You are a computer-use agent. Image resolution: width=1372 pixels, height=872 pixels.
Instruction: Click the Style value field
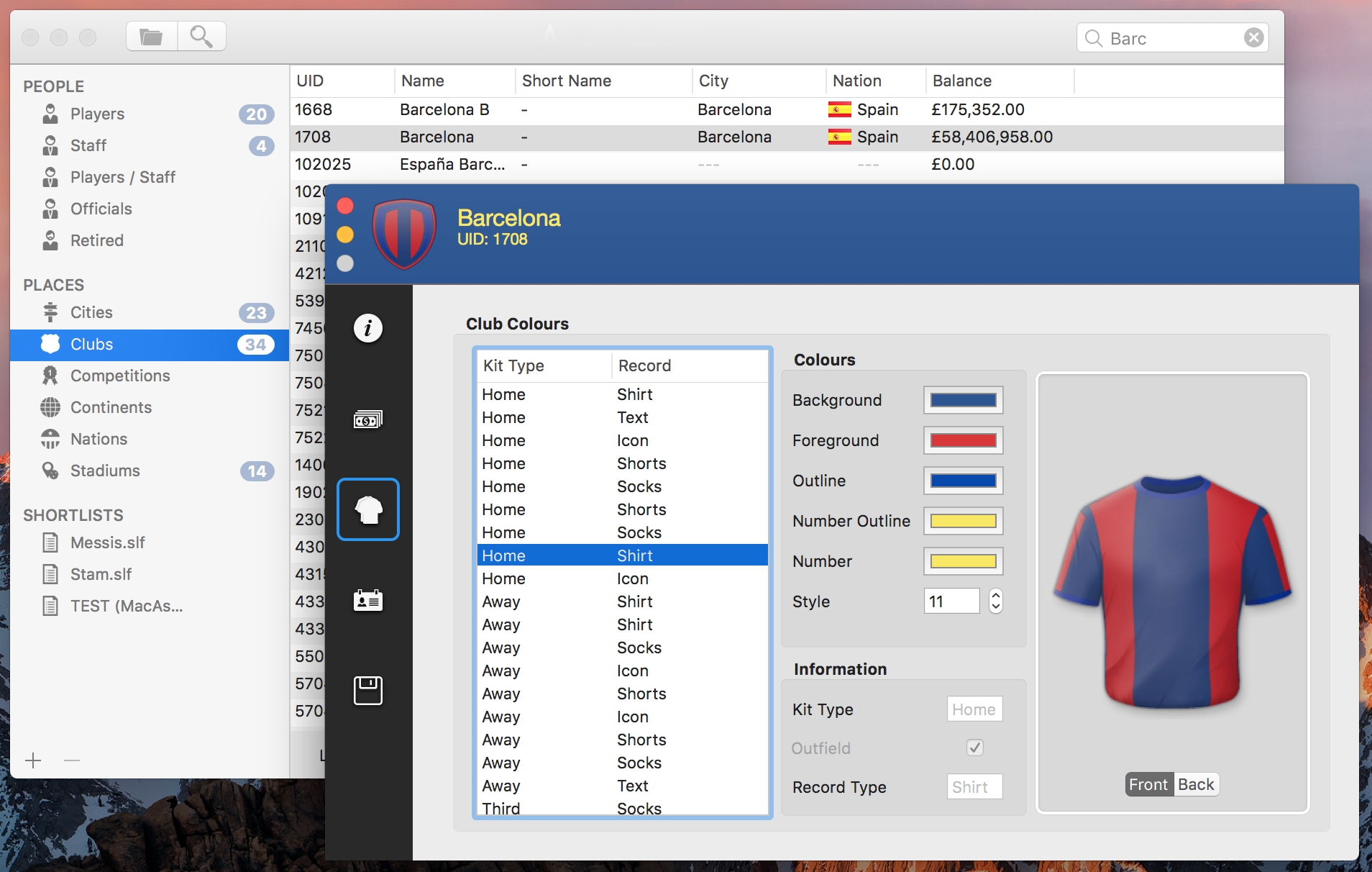[952, 601]
